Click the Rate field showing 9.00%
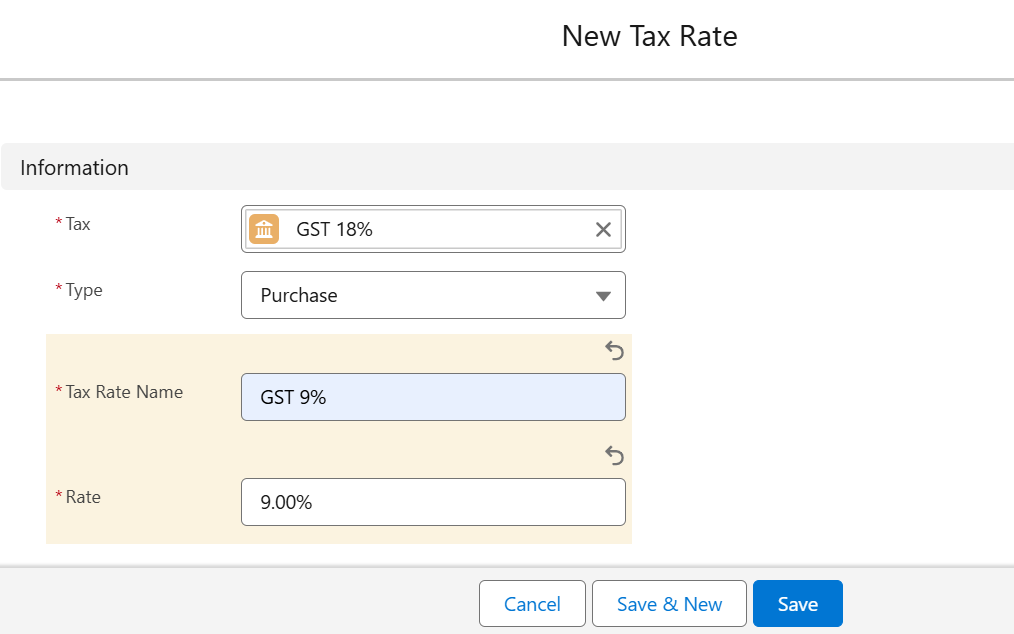Image resolution: width=1014 pixels, height=634 pixels. (433, 502)
